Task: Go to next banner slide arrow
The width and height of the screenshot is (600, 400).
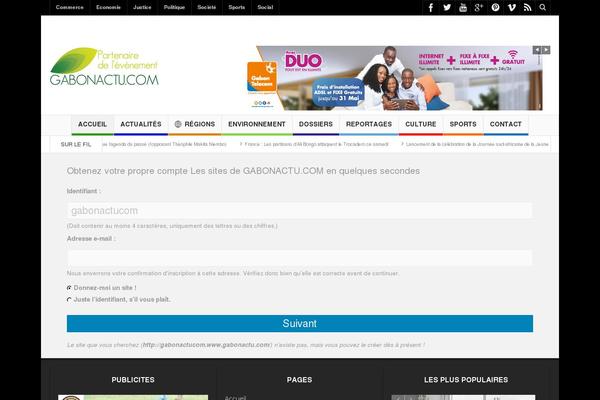Action: (546, 50)
